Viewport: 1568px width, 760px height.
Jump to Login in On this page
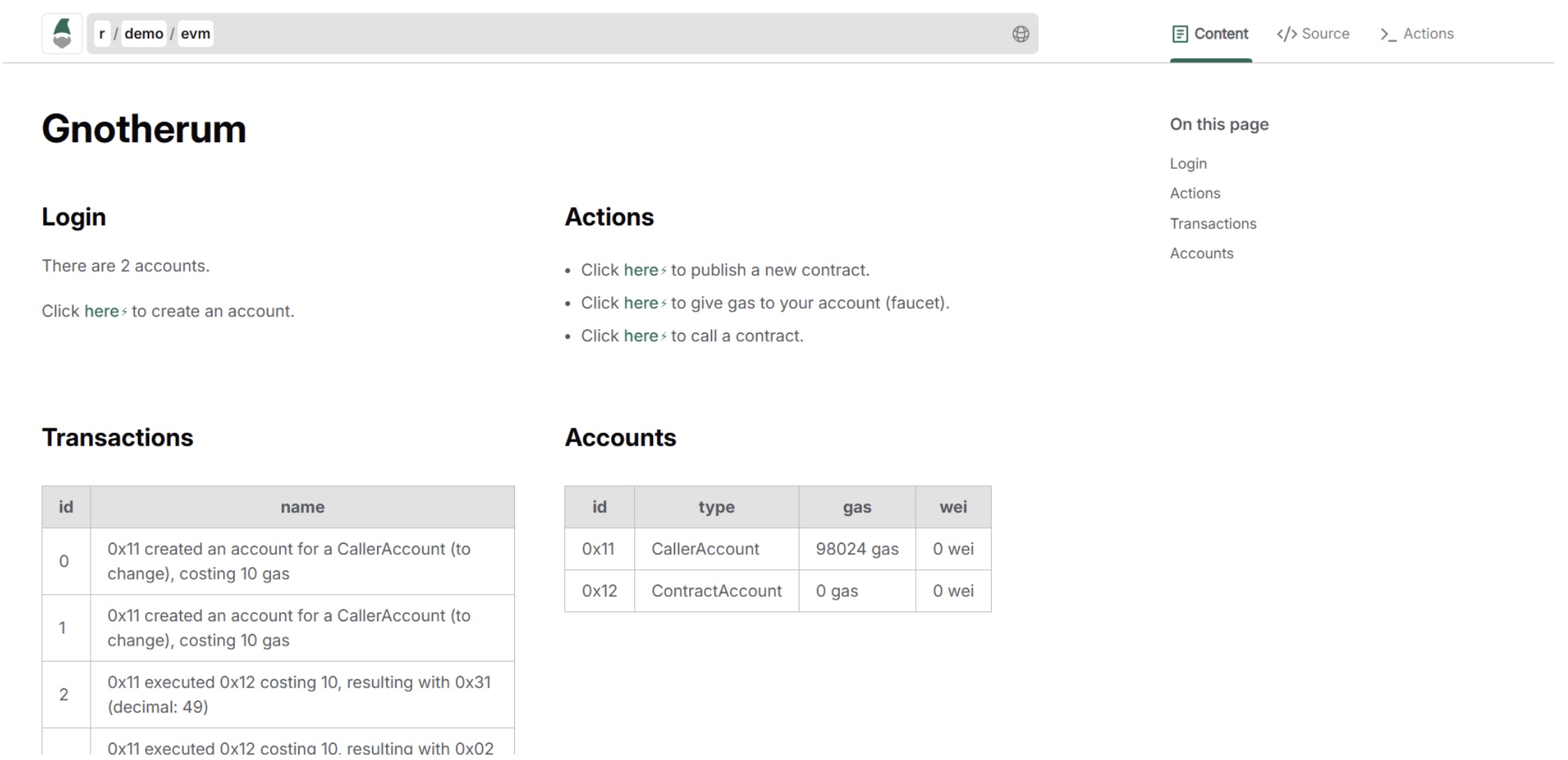click(x=1188, y=163)
